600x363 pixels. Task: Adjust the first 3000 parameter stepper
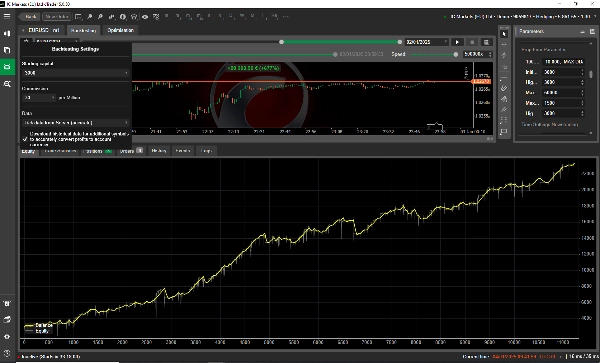click(x=582, y=72)
